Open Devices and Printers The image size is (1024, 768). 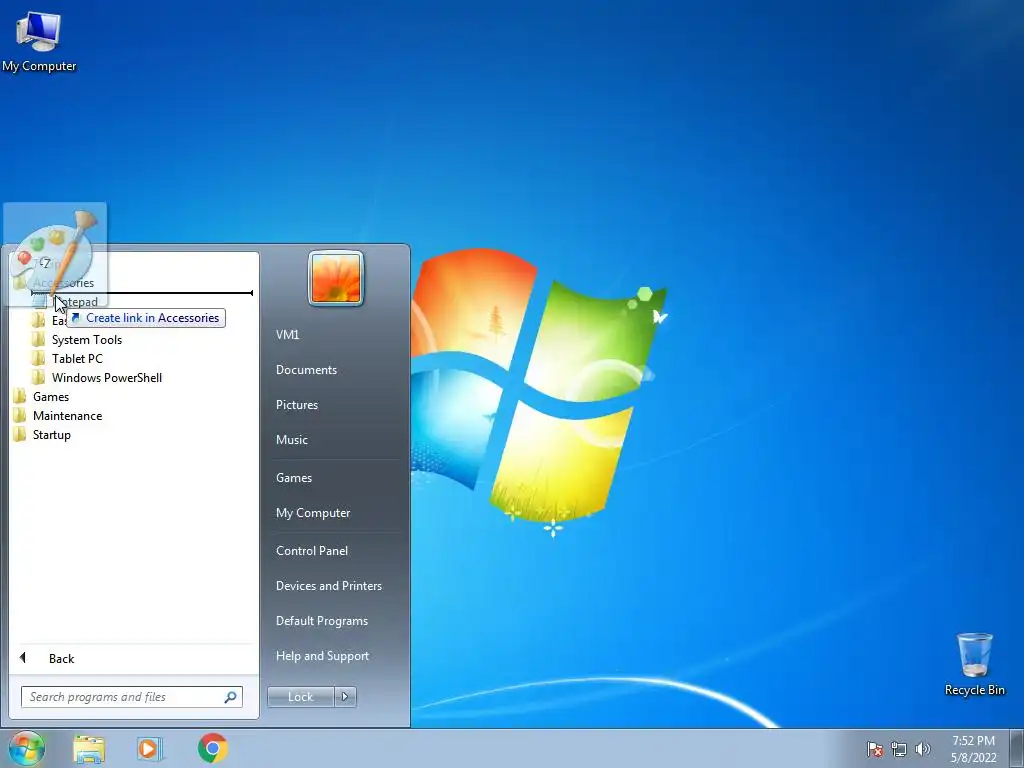click(x=328, y=586)
